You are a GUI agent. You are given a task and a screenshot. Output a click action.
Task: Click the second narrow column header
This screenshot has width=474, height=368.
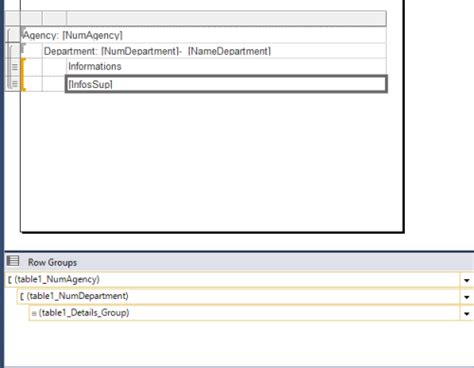pos(54,18)
